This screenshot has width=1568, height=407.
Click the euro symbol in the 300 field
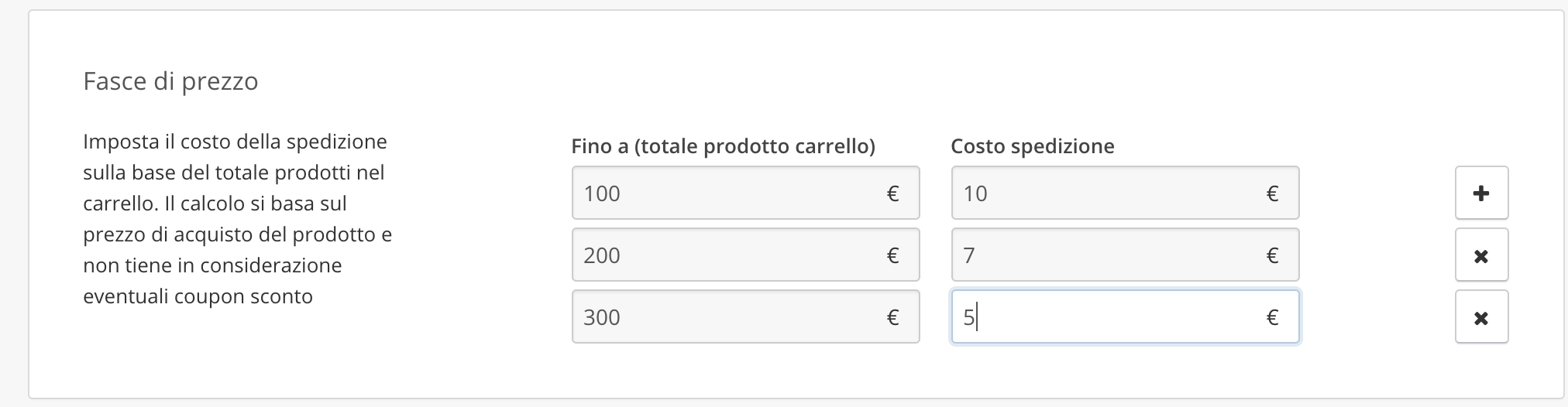click(892, 317)
